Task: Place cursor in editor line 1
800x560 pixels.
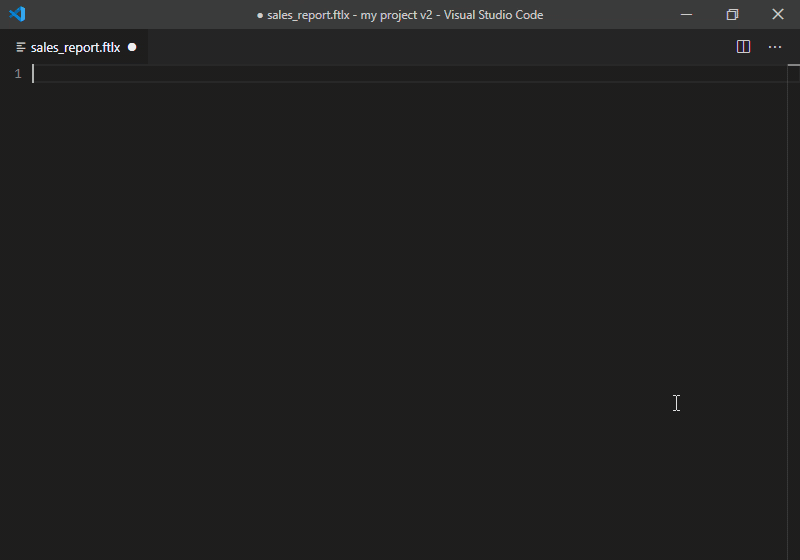Action: tap(408, 74)
